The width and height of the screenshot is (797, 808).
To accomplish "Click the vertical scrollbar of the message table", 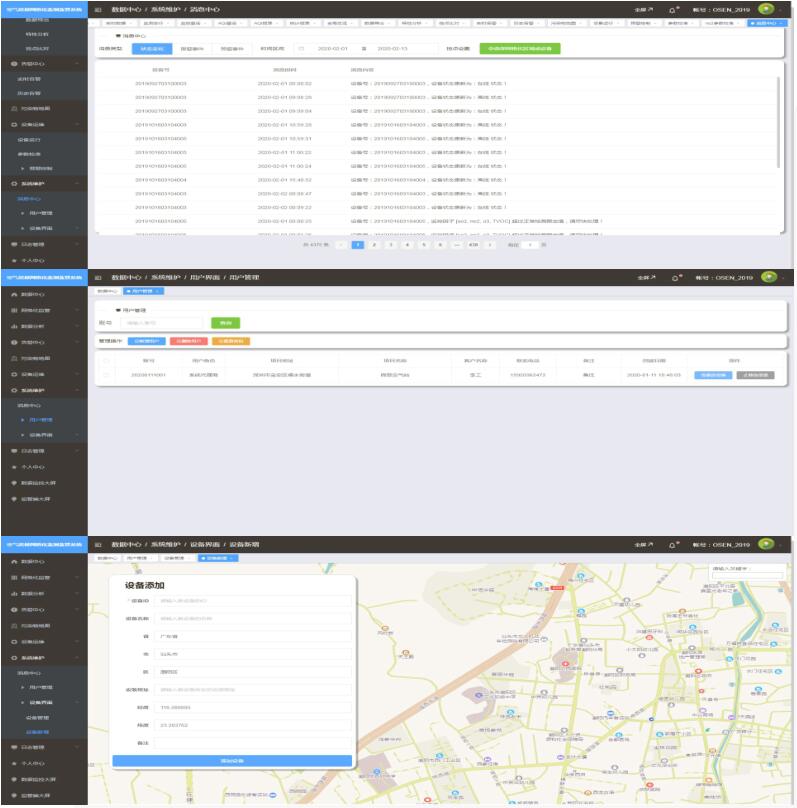I will pyautogui.click(x=778, y=110).
